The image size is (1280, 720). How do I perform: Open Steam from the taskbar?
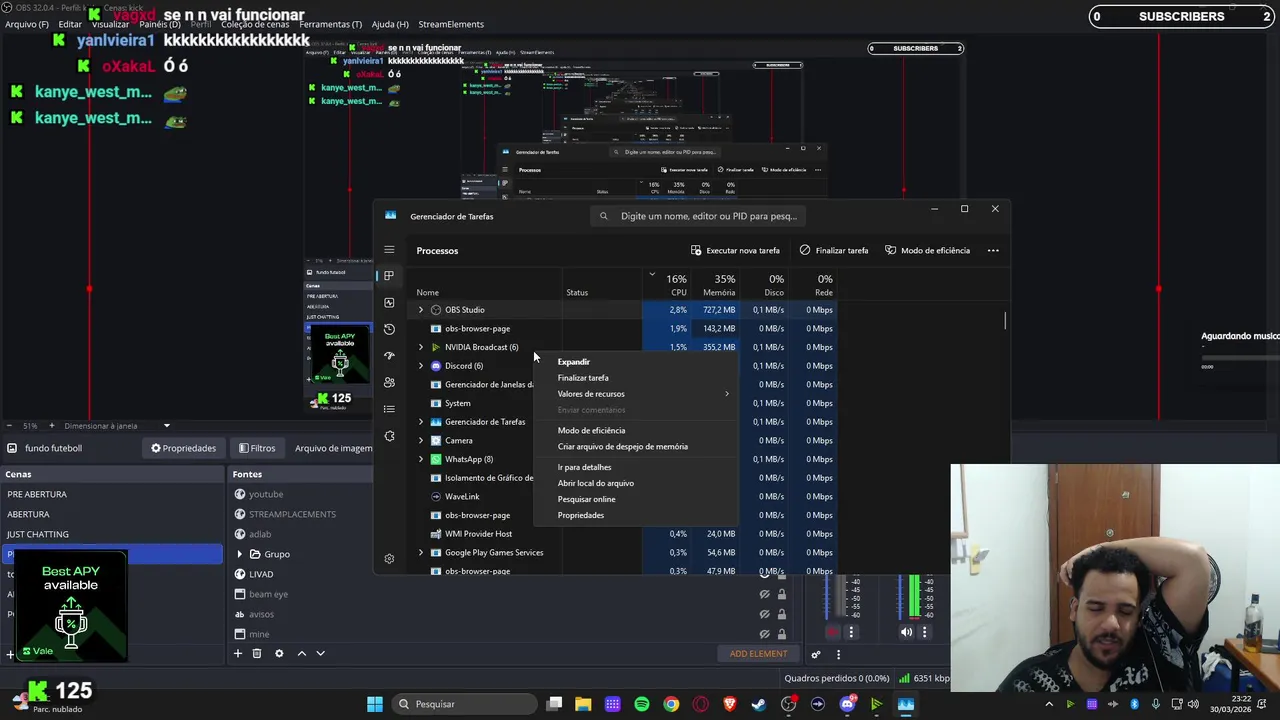pos(759,704)
